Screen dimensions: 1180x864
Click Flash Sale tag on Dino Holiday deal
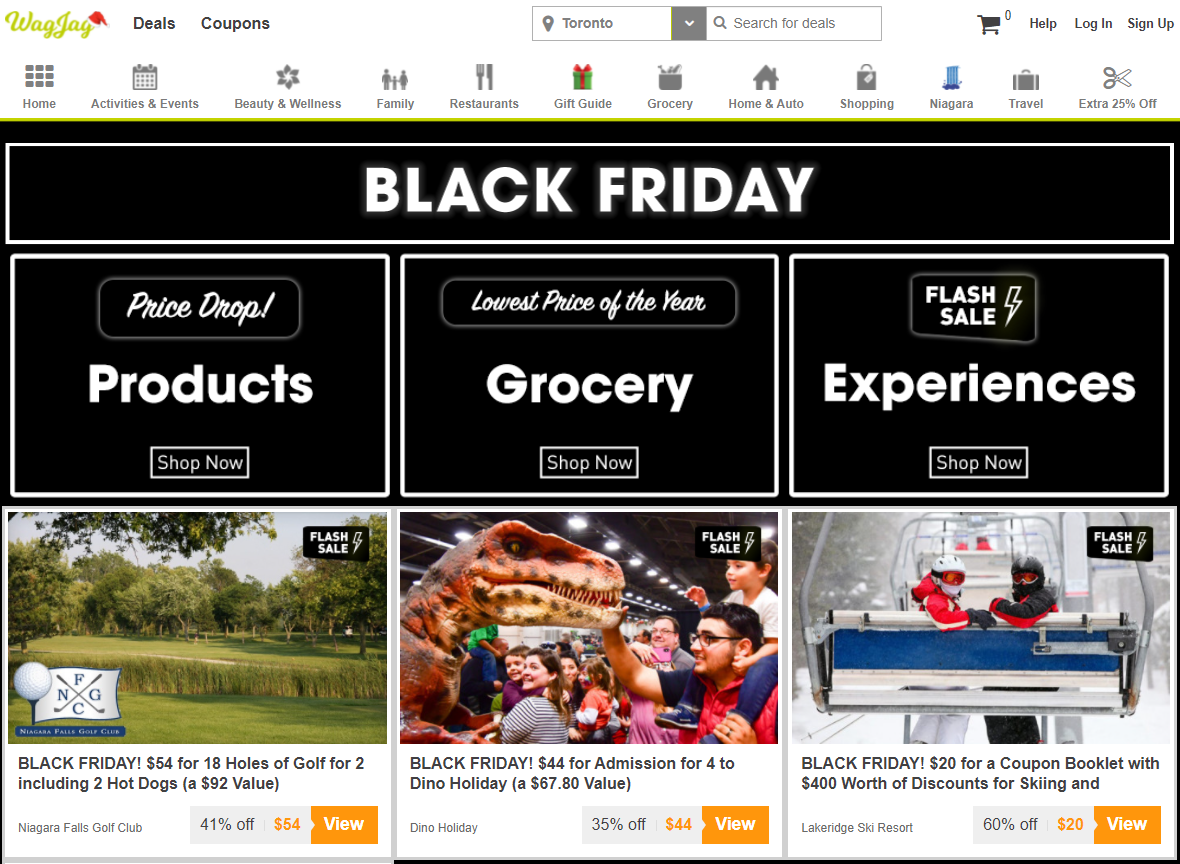pos(728,543)
